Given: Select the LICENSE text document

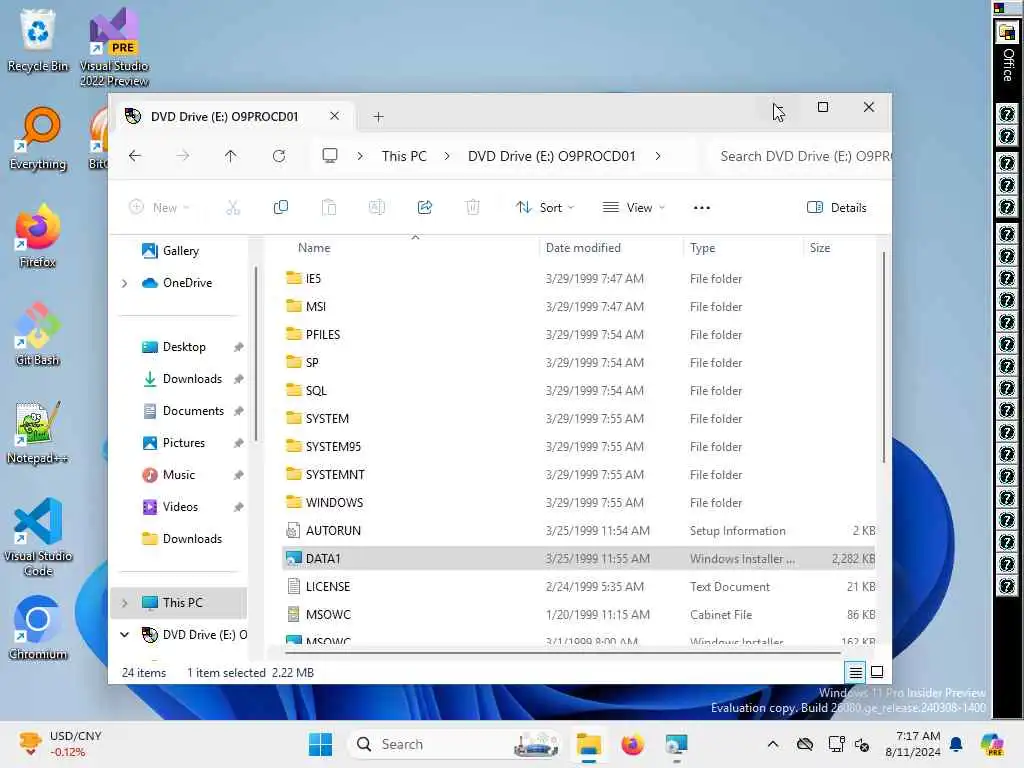Looking at the screenshot, I should click(579, 586).
